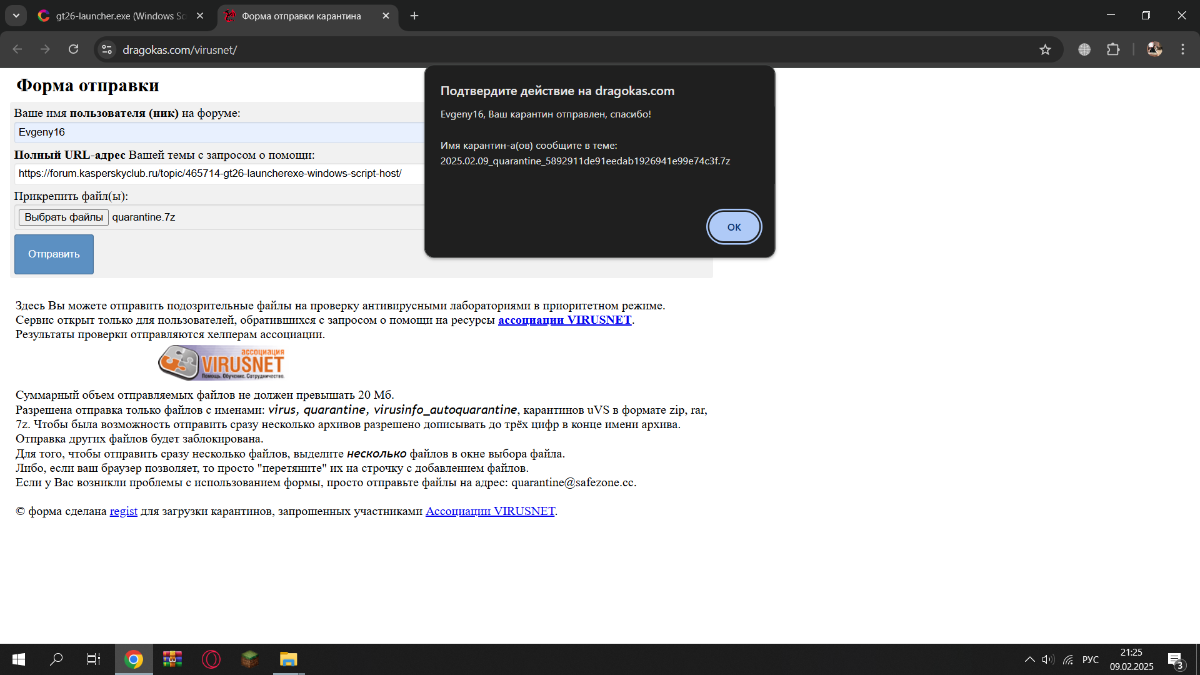Open Windows taskbar search
The width and height of the screenshot is (1200, 675).
[56, 659]
